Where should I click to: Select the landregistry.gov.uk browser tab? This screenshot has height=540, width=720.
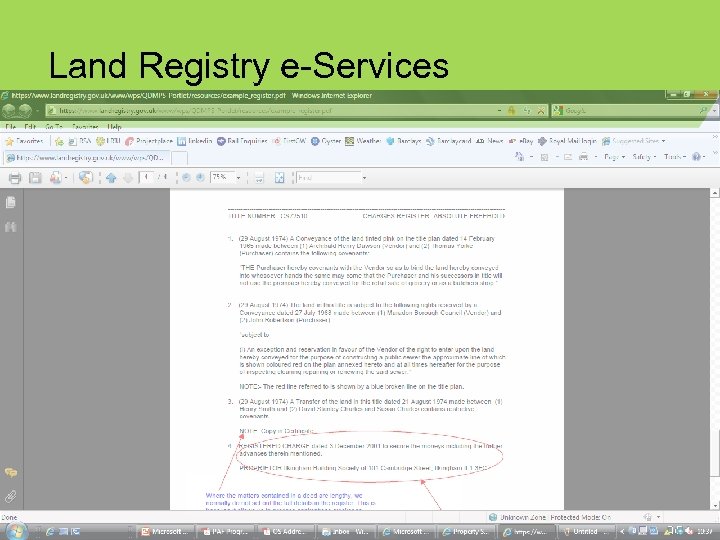pos(86,158)
